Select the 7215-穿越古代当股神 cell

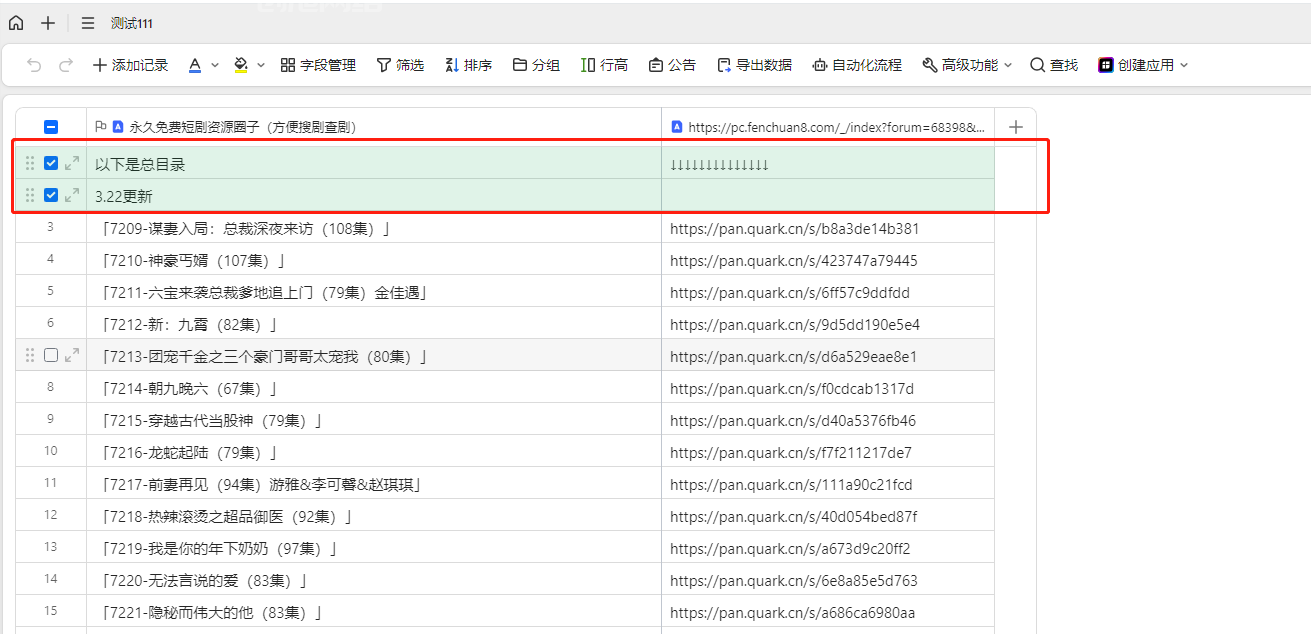(x=374, y=419)
